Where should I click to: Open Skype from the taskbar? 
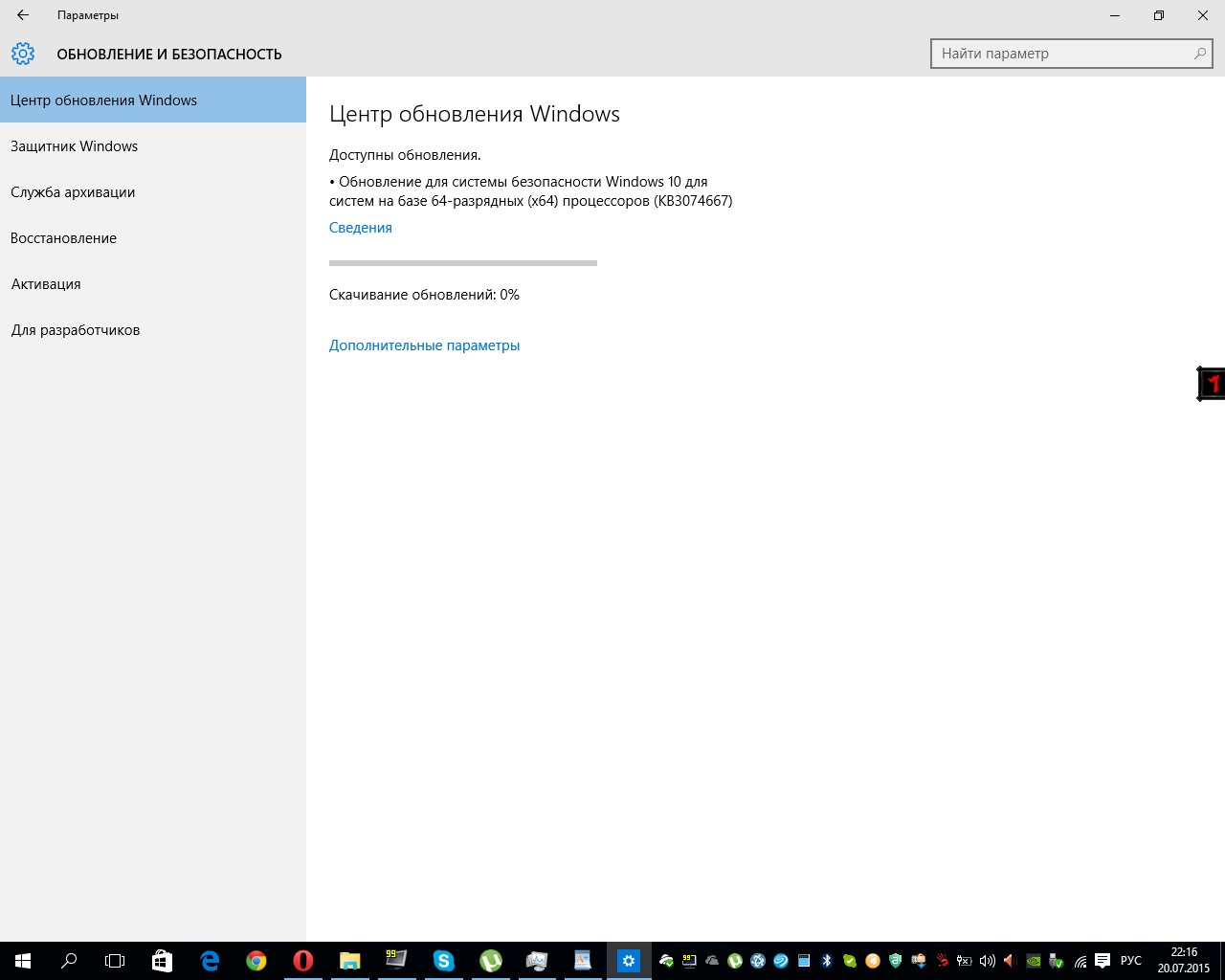point(443,961)
